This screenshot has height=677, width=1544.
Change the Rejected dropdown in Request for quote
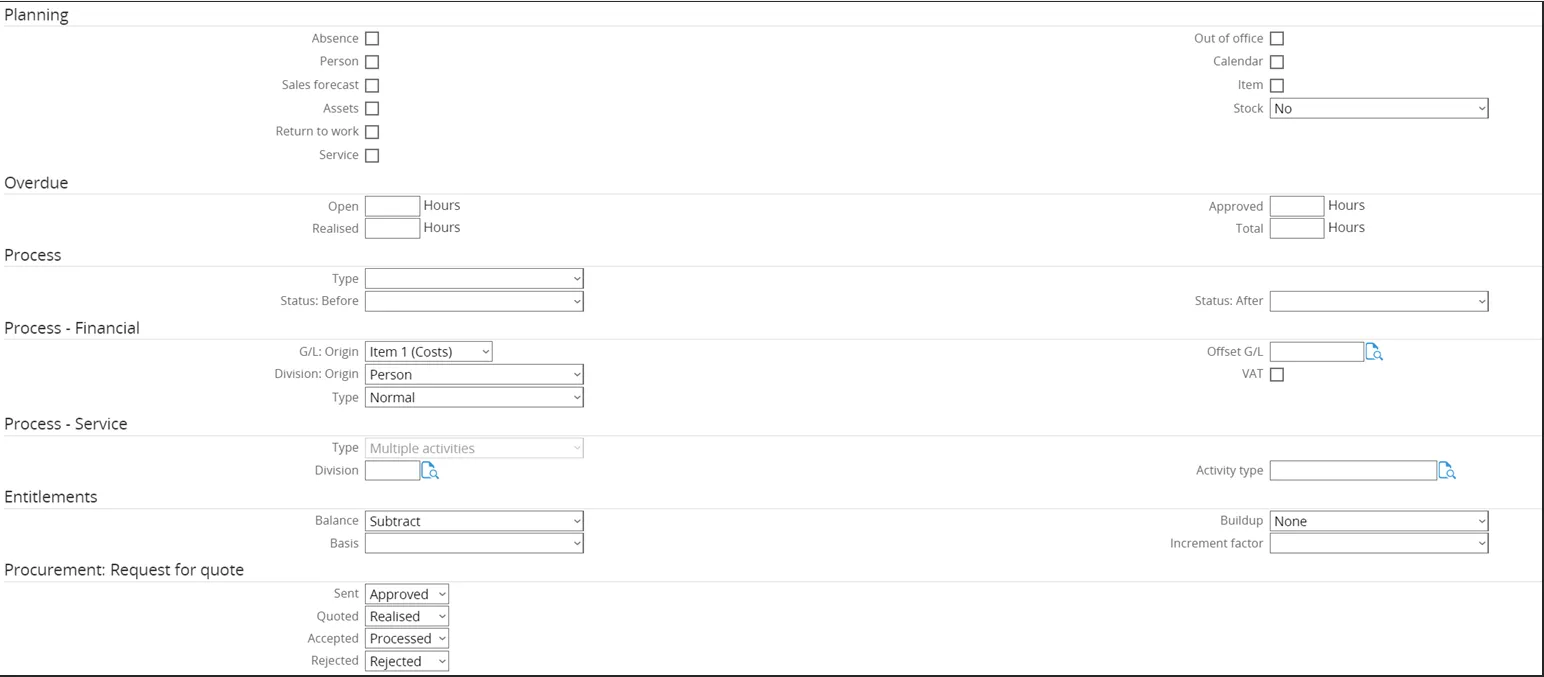coord(406,661)
